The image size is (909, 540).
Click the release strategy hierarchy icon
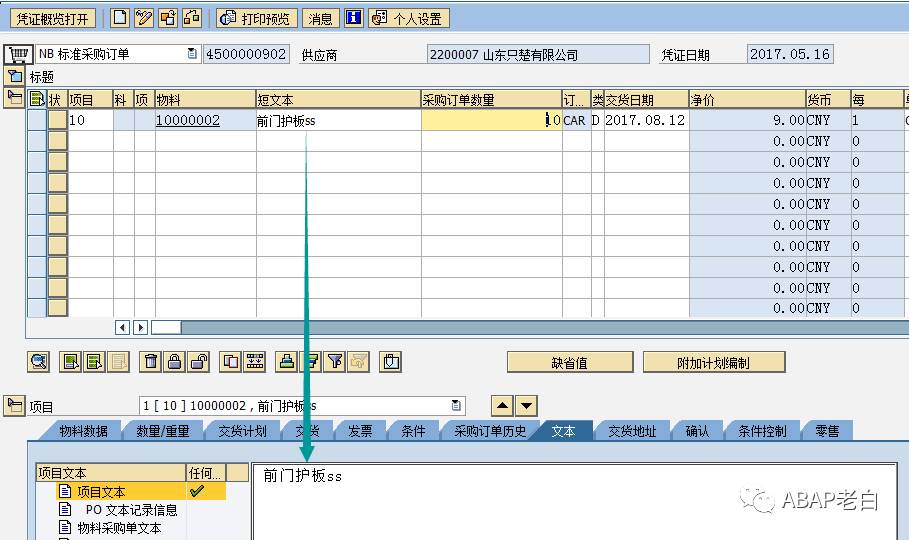192,18
